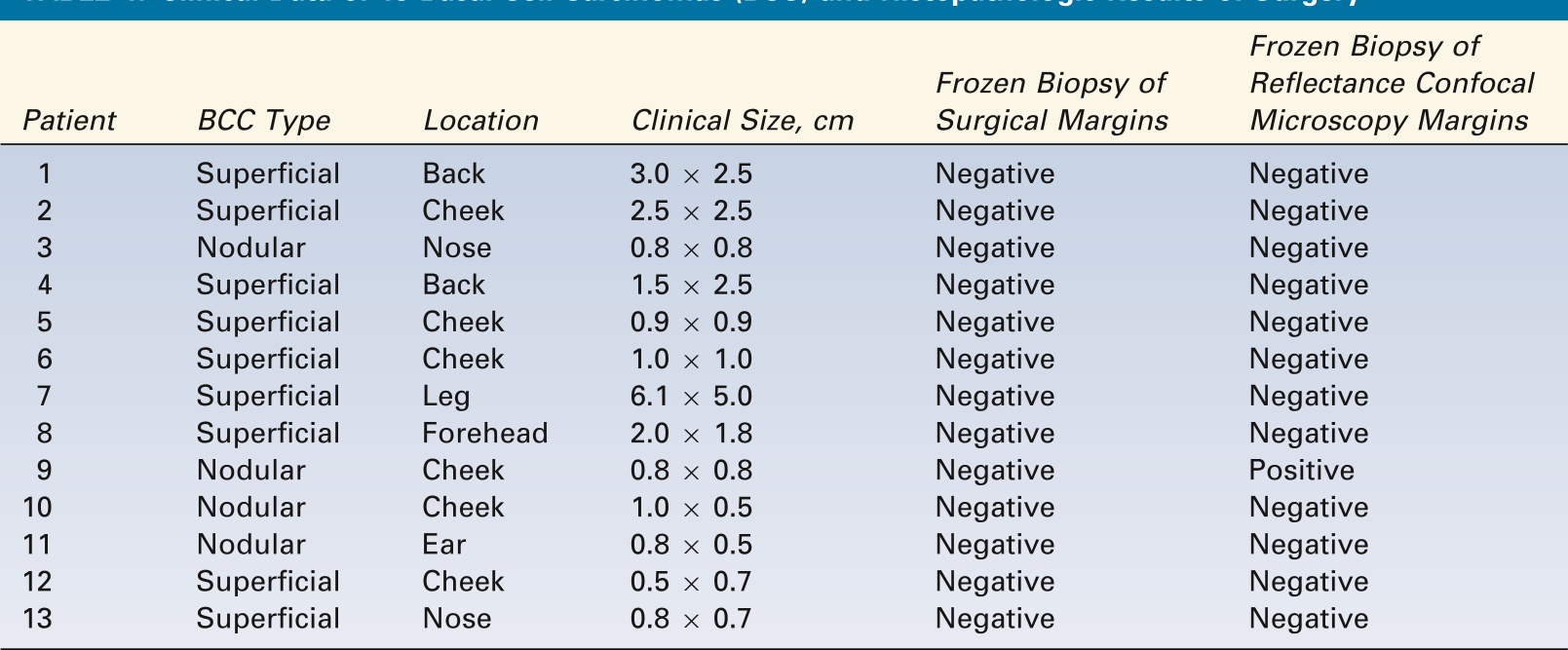Select "Nodular" BCC type for patient 11
Screen dimensions: 1568x650
point(250,545)
